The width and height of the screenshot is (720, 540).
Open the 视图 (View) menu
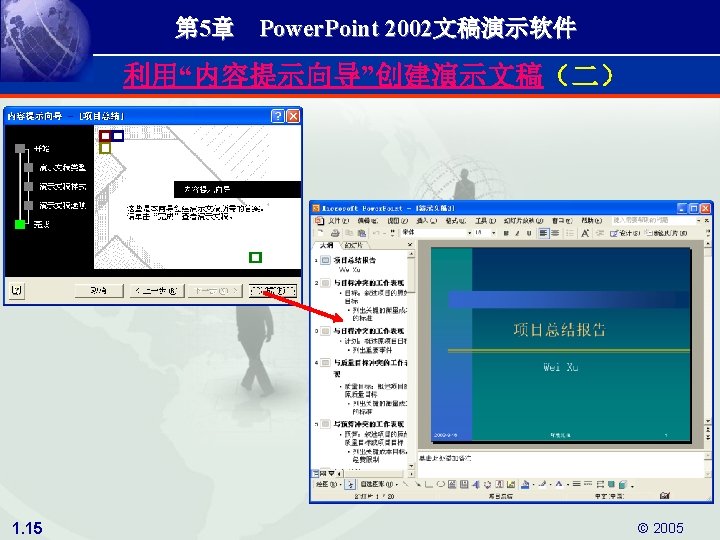[x=397, y=221]
